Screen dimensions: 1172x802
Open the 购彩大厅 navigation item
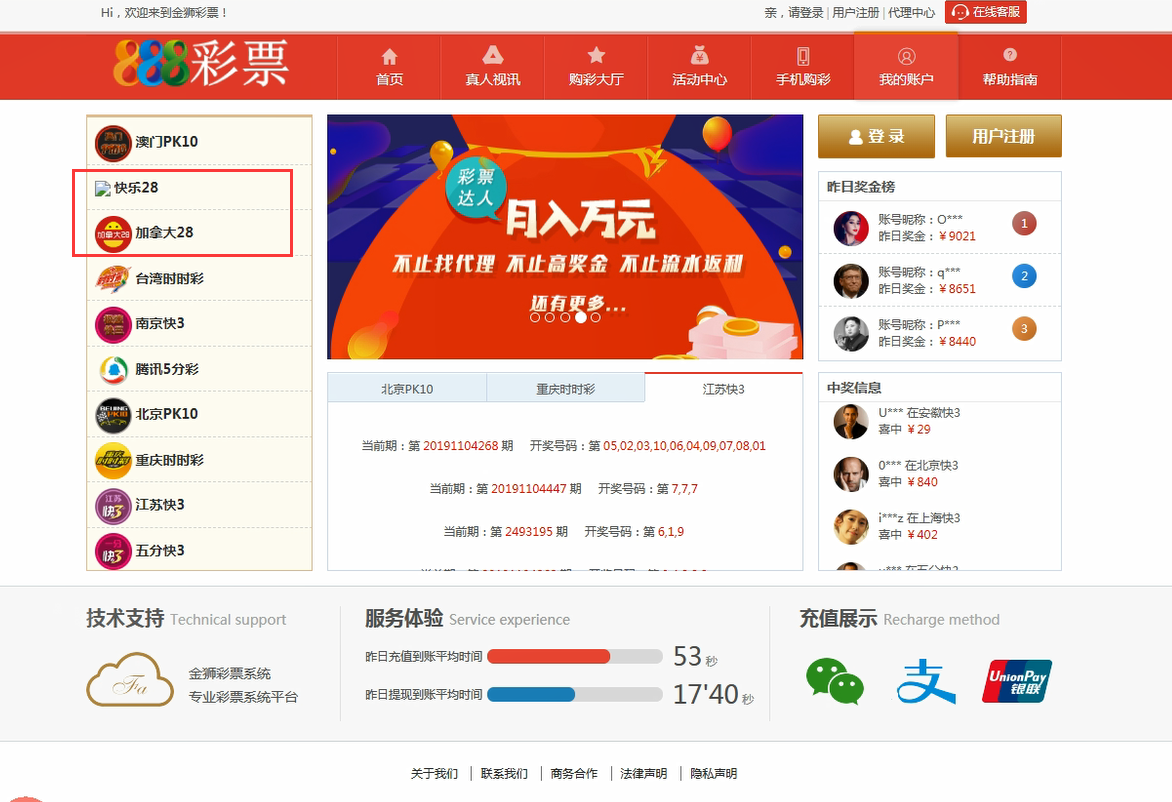pyautogui.click(x=596, y=67)
